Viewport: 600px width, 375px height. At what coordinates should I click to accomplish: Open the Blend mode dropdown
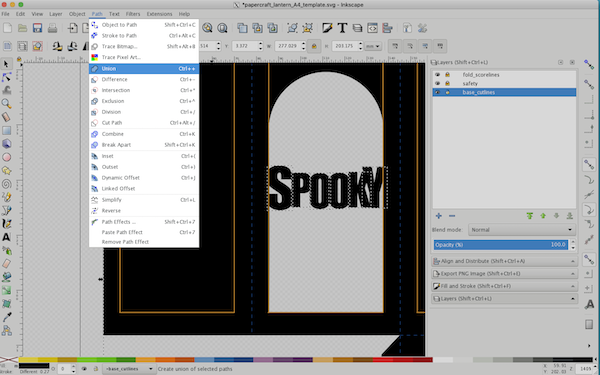[x=522, y=230]
